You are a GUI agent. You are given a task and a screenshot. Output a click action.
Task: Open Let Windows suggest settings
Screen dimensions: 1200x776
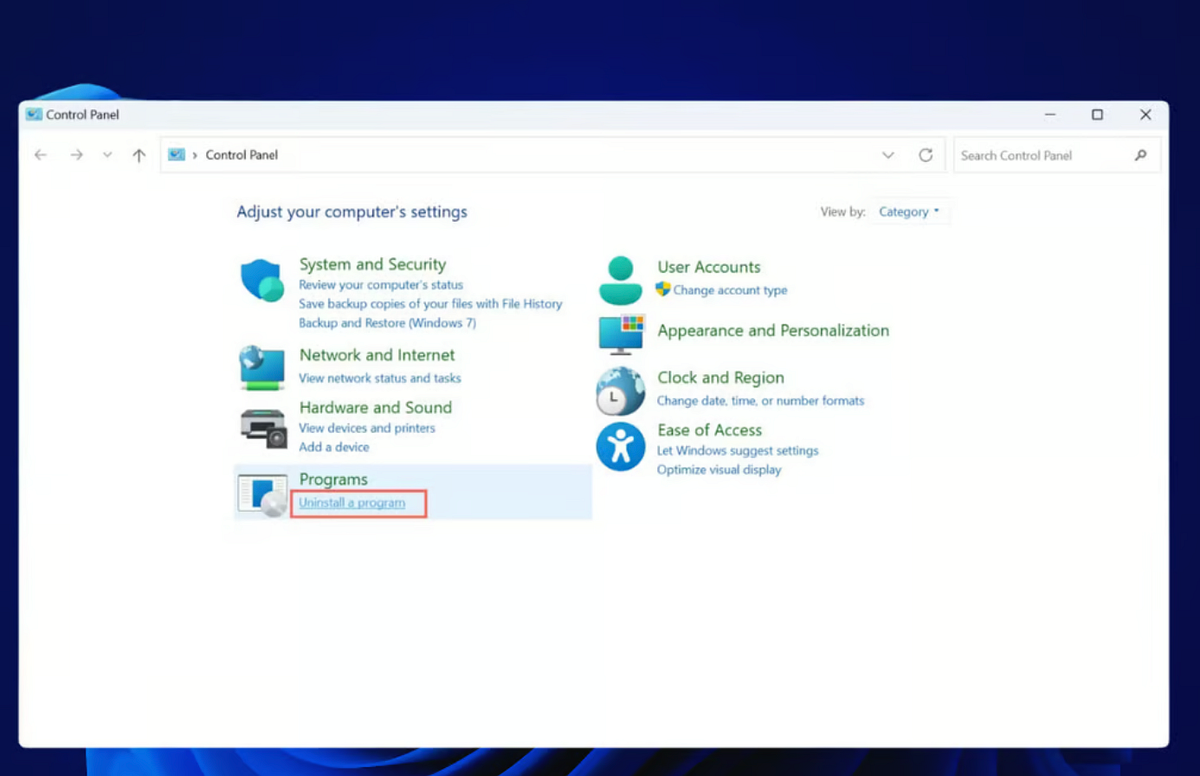tap(738, 450)
